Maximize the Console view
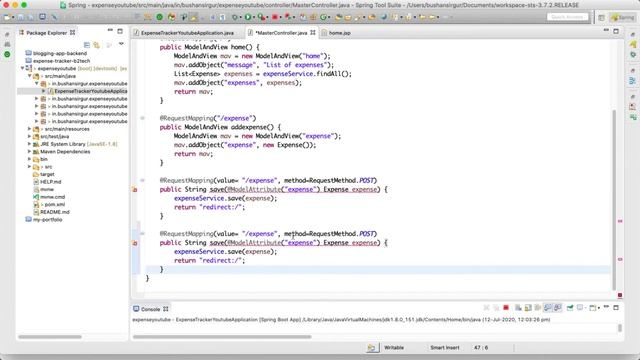 tap(616, 307)
